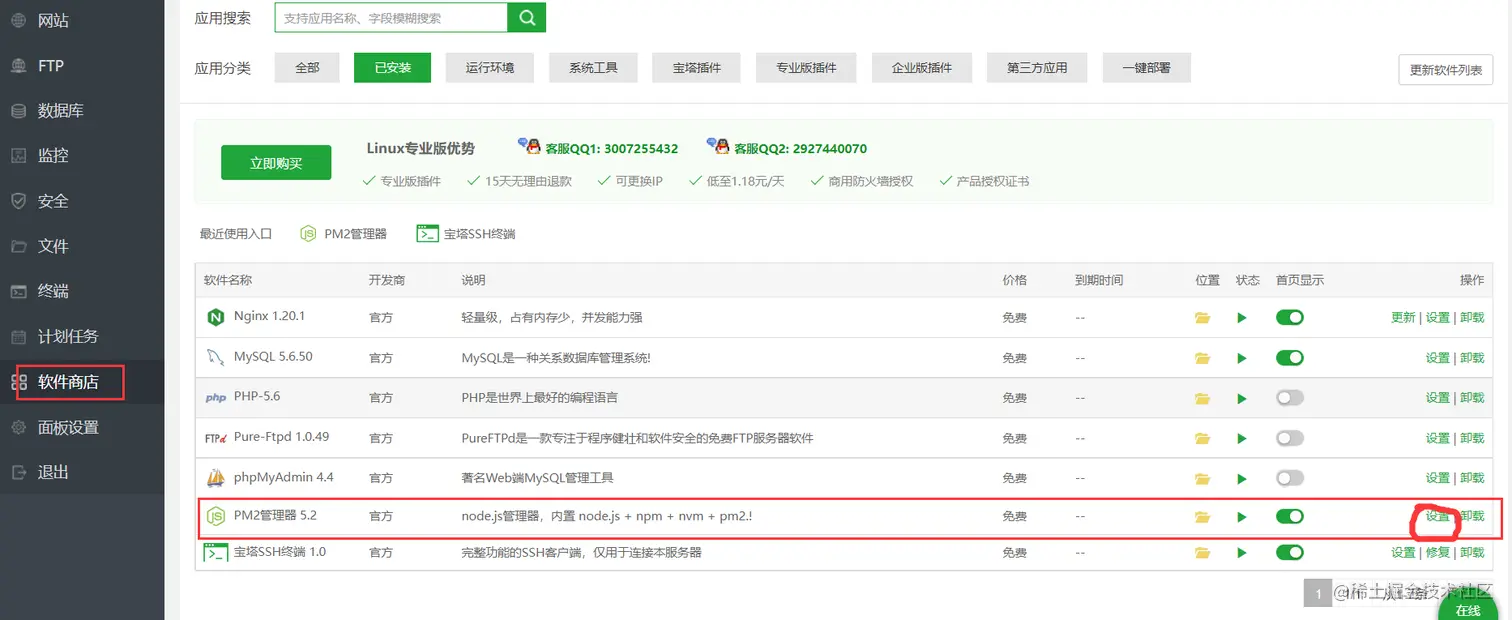Open the PHP-5.6 folder location icon

[x=1202, y=398]
